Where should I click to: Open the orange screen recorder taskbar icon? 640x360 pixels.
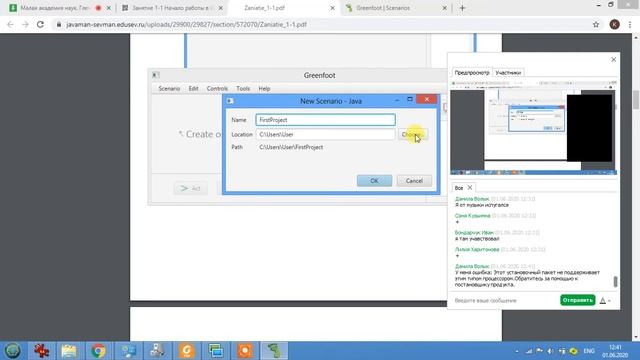click(245, 351)
